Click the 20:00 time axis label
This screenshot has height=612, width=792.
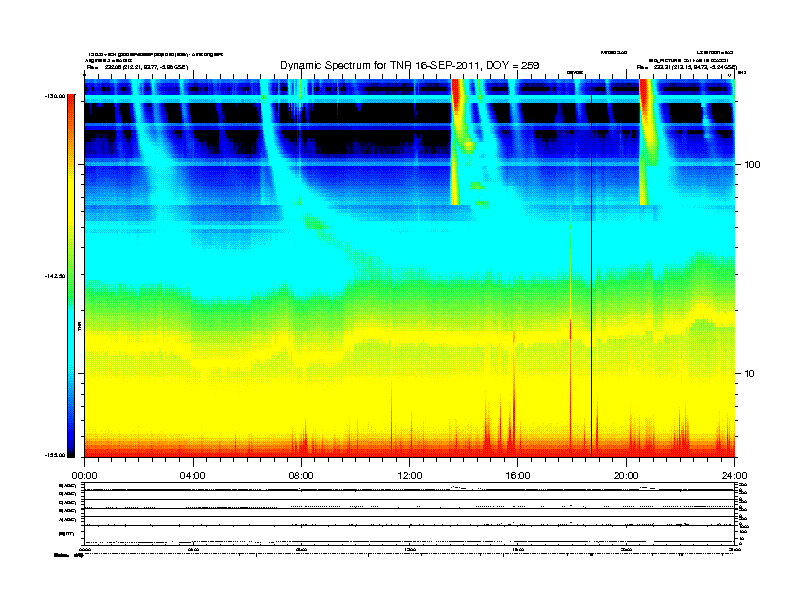[x=626, y=476]
